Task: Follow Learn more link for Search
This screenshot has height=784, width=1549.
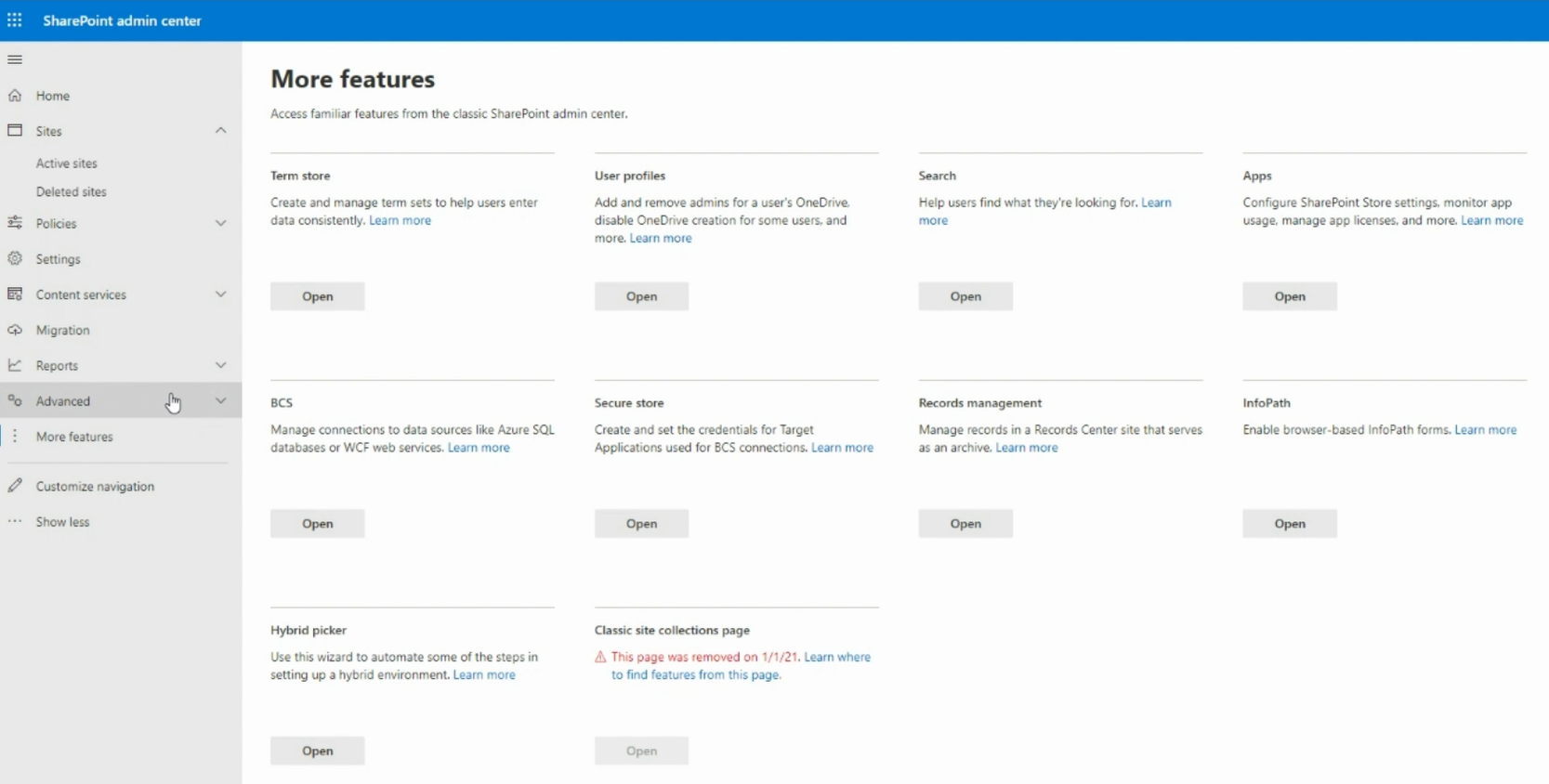Action: click(1156, 203)
